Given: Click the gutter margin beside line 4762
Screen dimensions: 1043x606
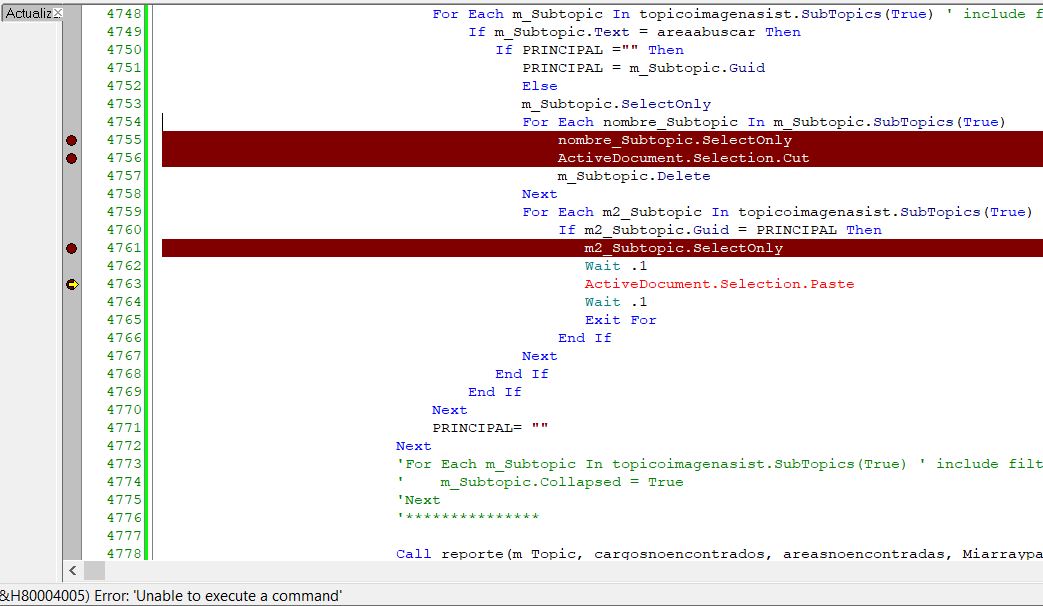Looking at the screenshot, I should [x=71, y=266].
